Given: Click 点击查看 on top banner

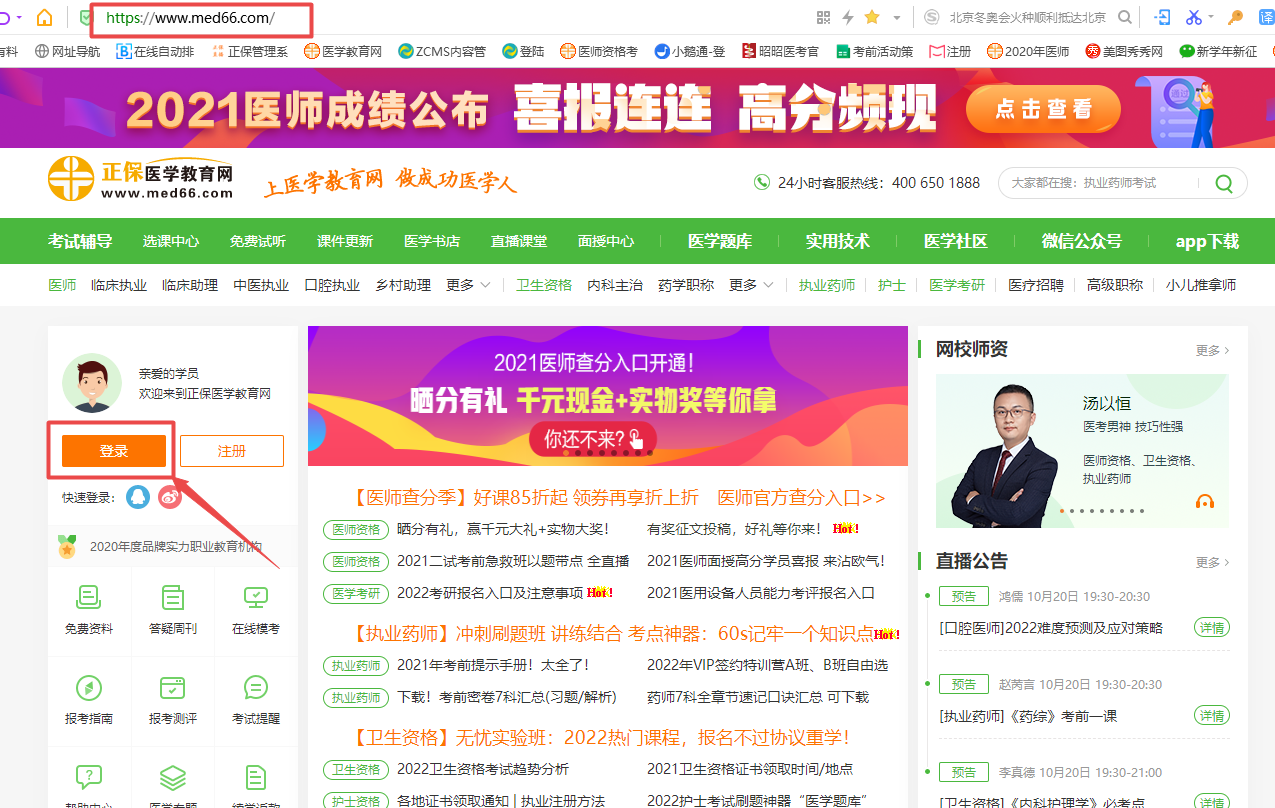Looking at the screenshot, I should pos(1043,109).
